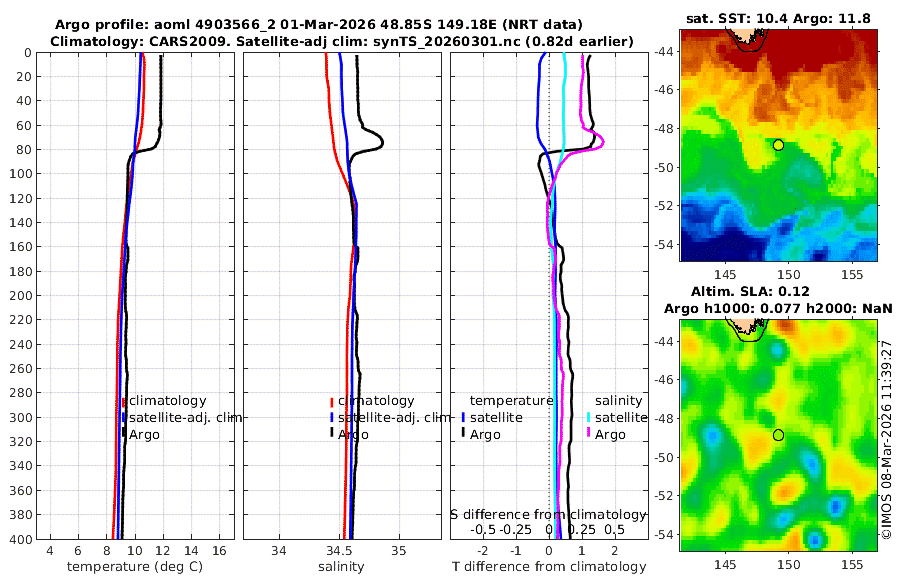Image resolution: width=900 pixels, height=580 pixels.
Task: Click the Tasmania landmass on SST map
Action: click(x=747, y=37)
